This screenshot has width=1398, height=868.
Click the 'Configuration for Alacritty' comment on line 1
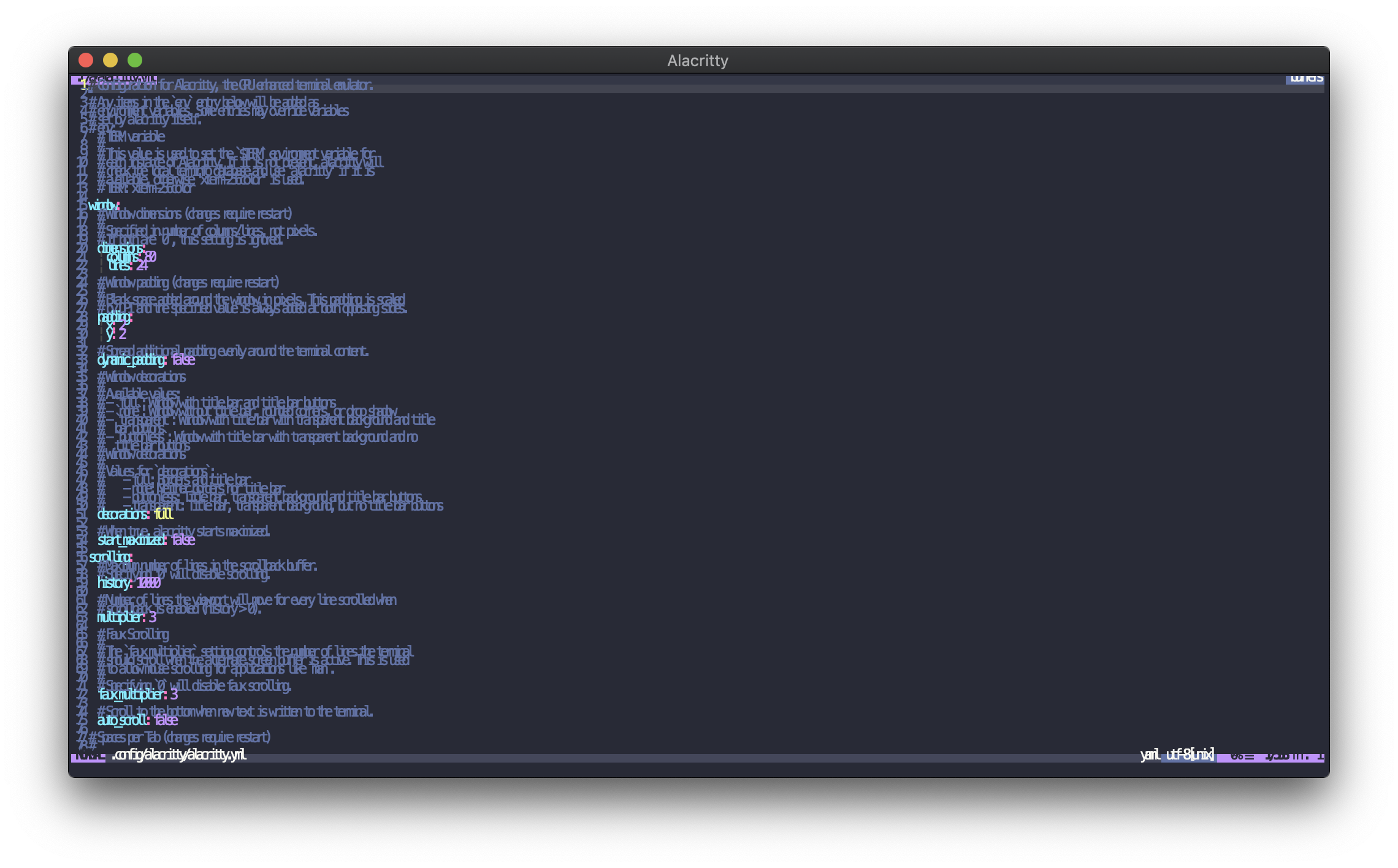pos(231,85)
